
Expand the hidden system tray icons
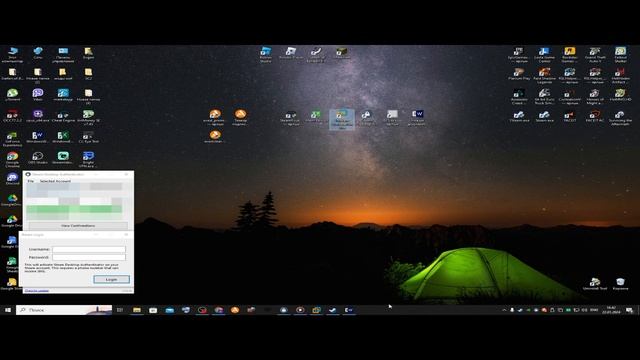504,310
